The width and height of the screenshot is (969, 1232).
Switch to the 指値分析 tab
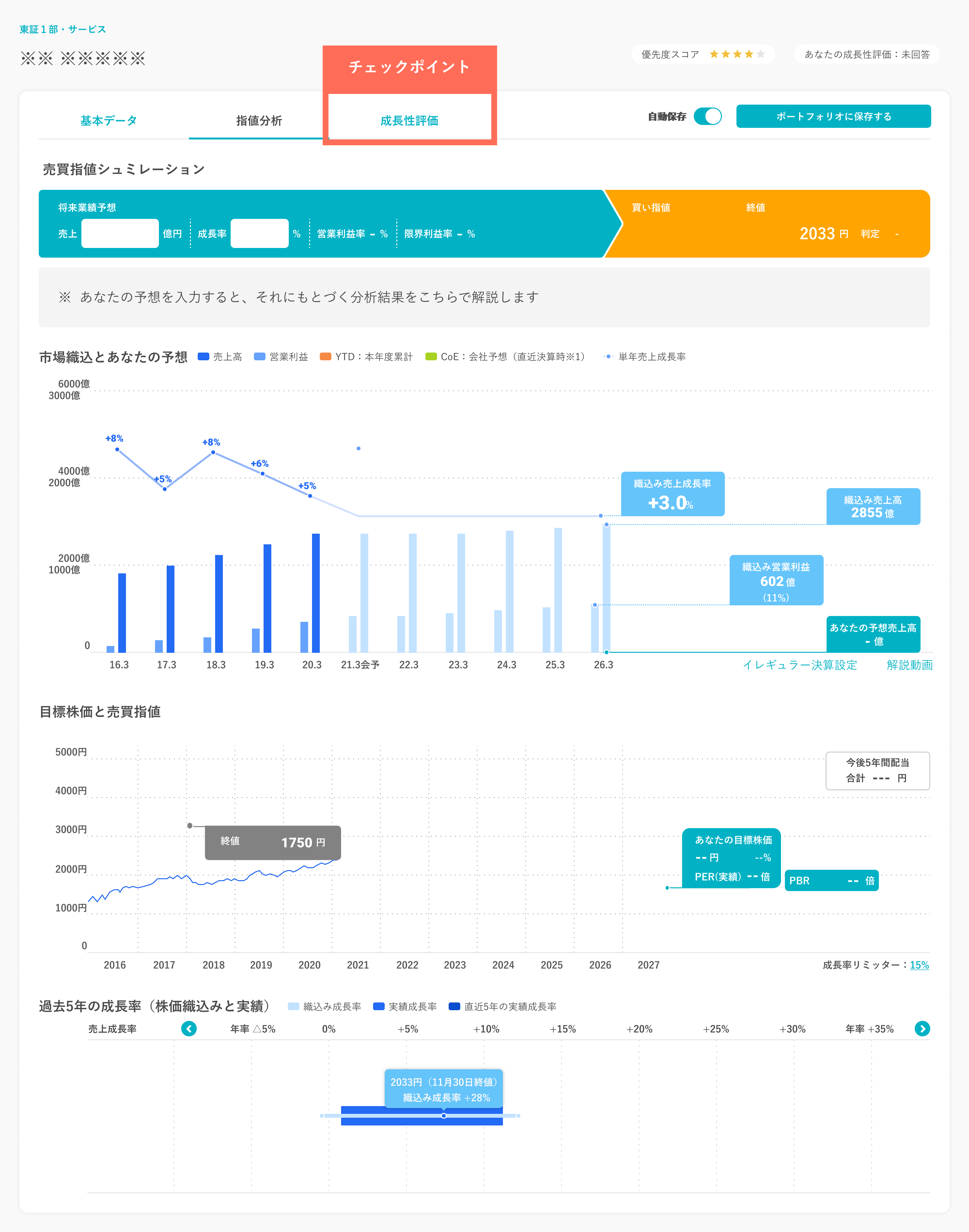[259, 120]
